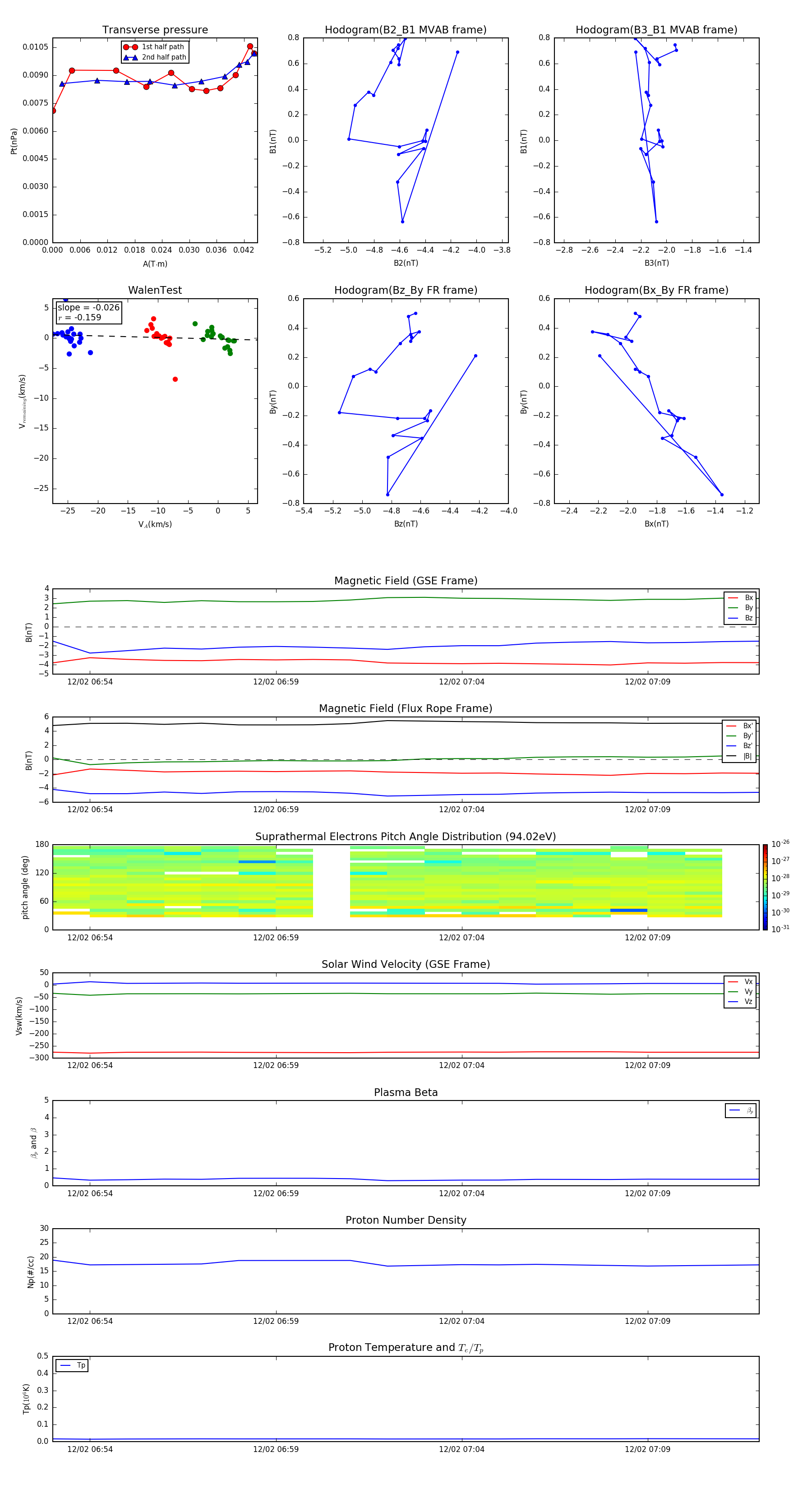This screenshot has height=1489, width=812.
Task: Click the 'Solar Wind Velocity (GSE Frame)' title
Action: 406,965
